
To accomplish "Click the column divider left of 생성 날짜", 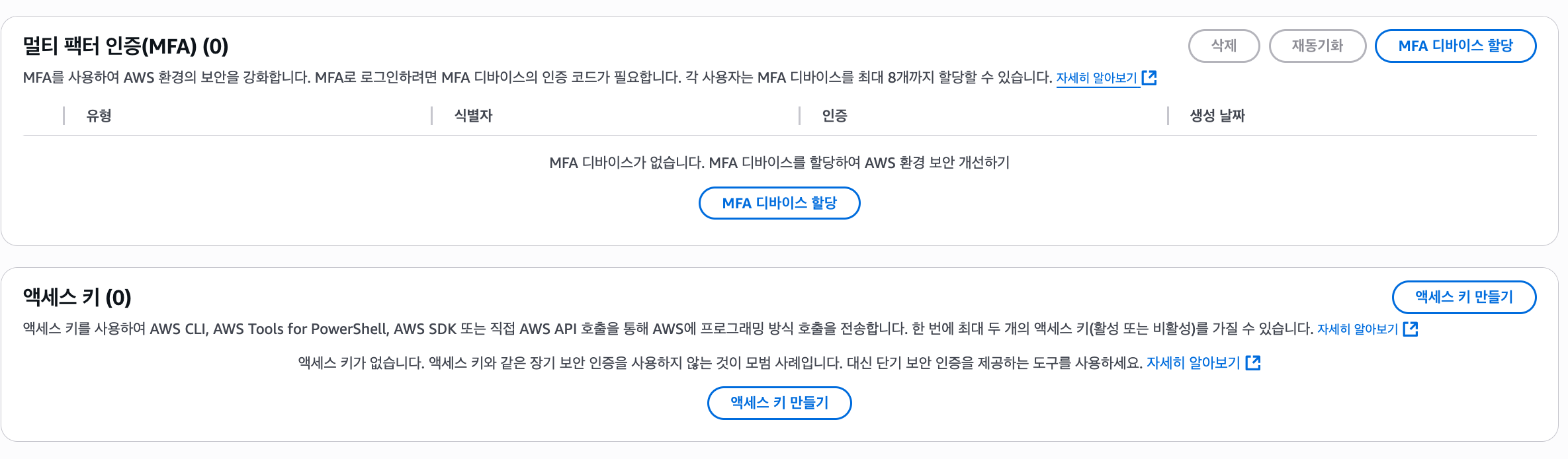I will point(1168,116).
